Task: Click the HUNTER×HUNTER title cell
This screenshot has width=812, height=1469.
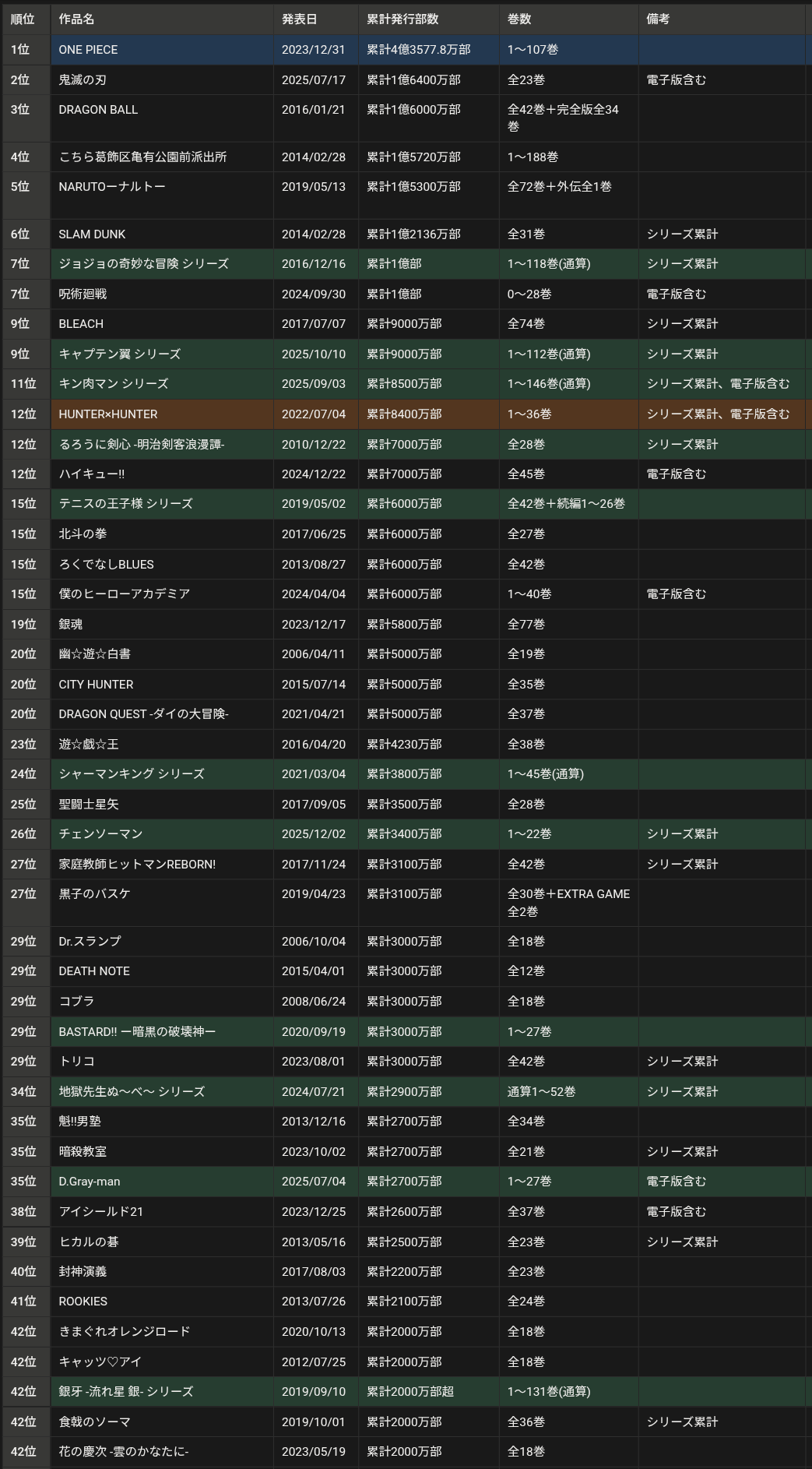Action: tap(162, 414)
